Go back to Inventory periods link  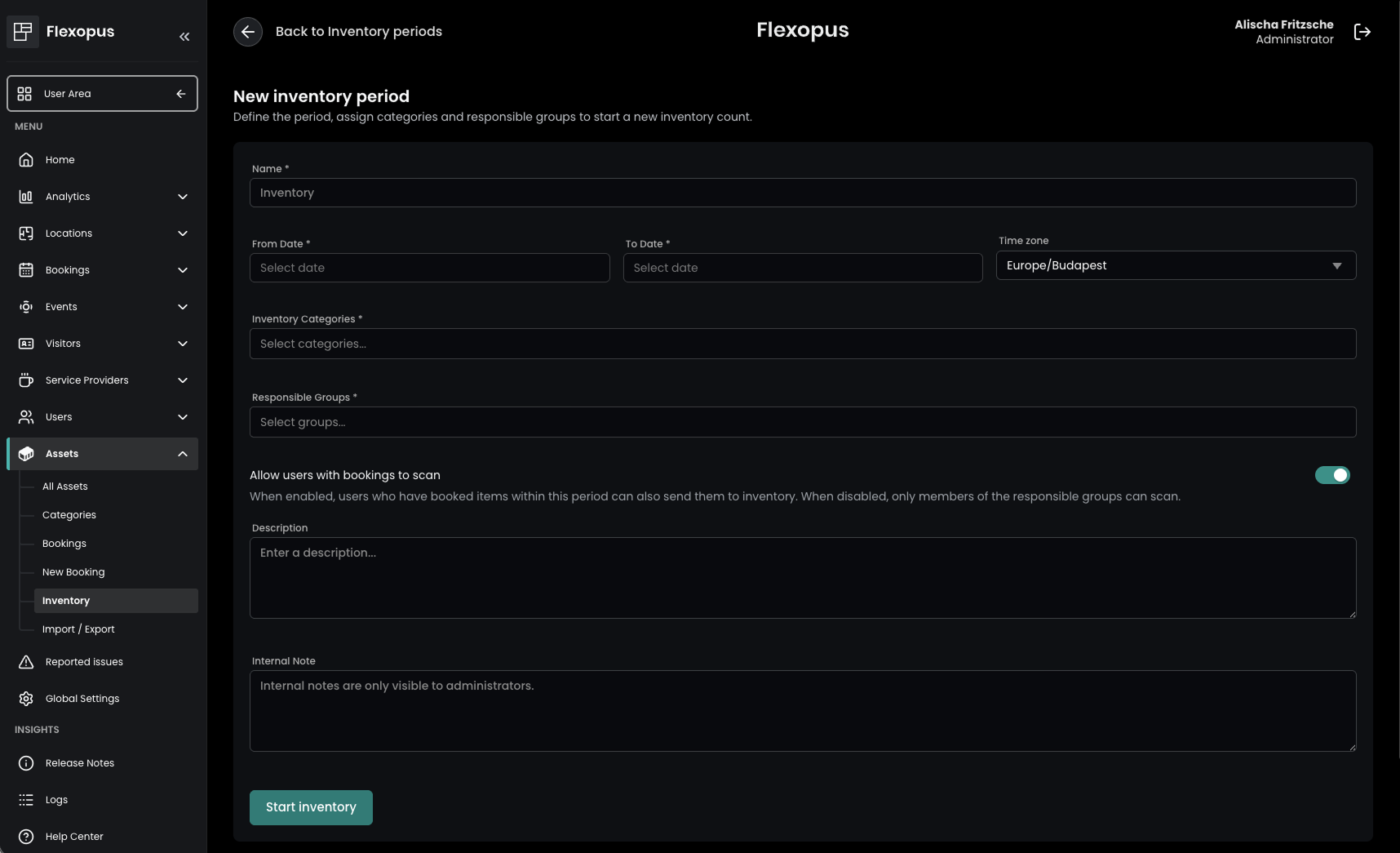[x=359, y=32]
